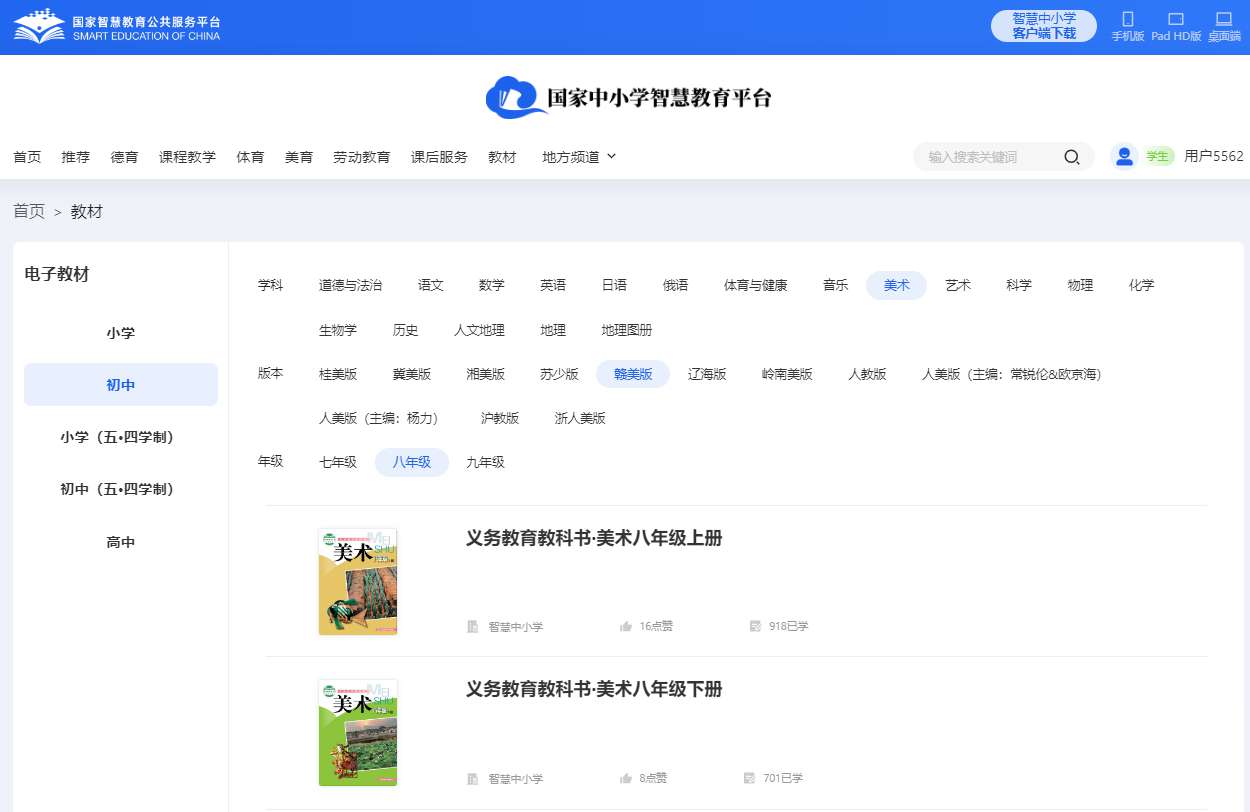
Task: Open title 义务教育教科书·美术八年级上册
Action: (594, 538)
